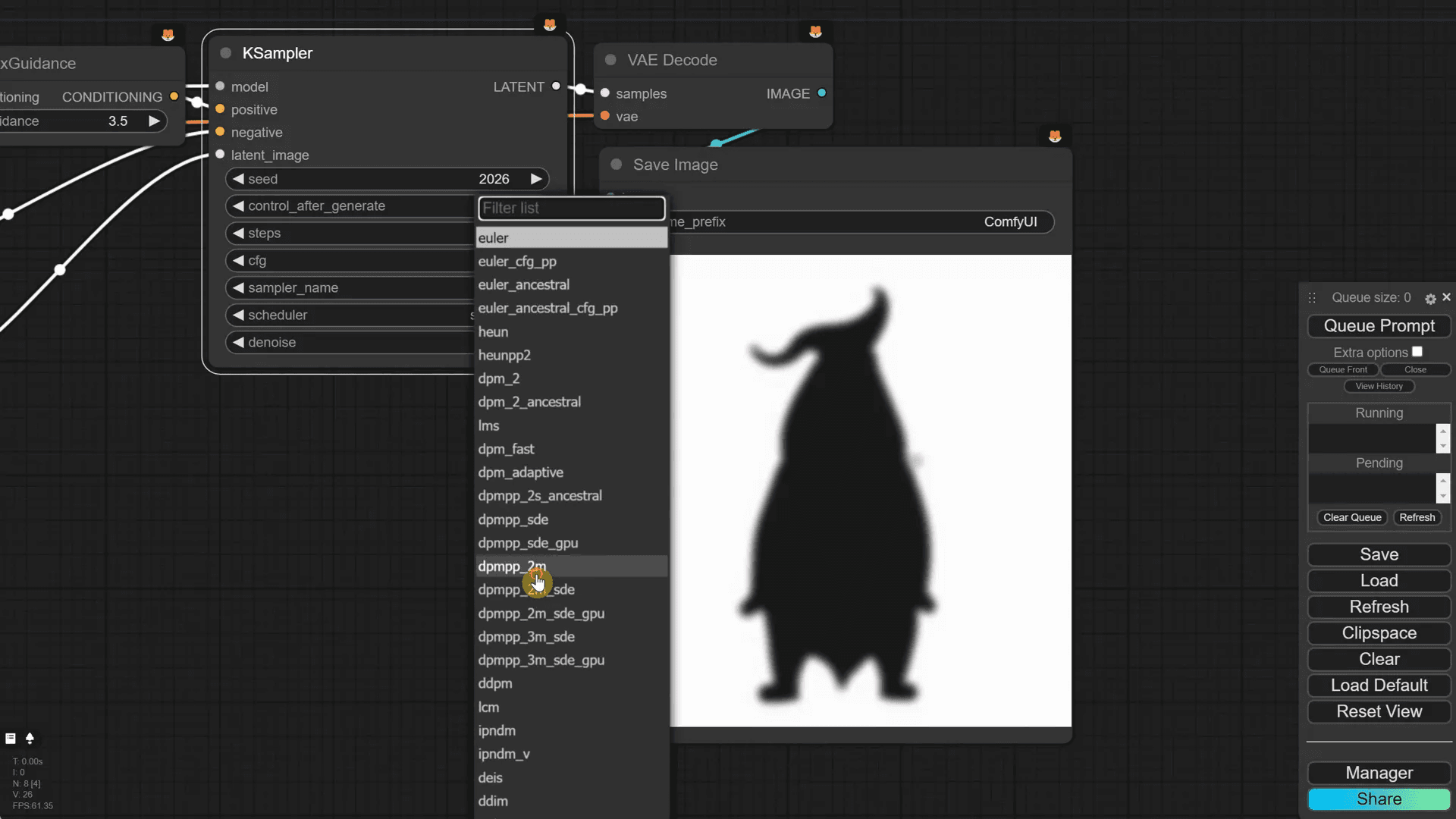Click the Filter list search field
This screenshot has width=1456, height=819.
click(571, 208)
